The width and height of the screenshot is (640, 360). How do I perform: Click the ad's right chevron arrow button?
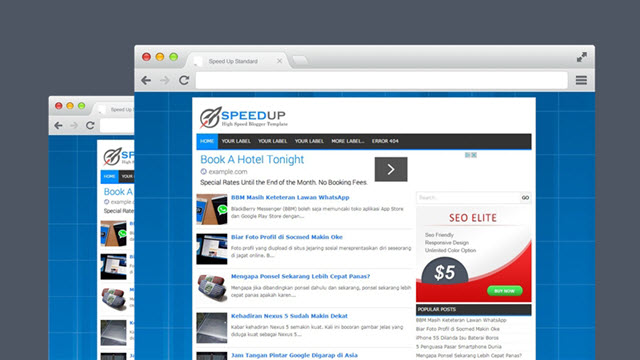[391, 169]
